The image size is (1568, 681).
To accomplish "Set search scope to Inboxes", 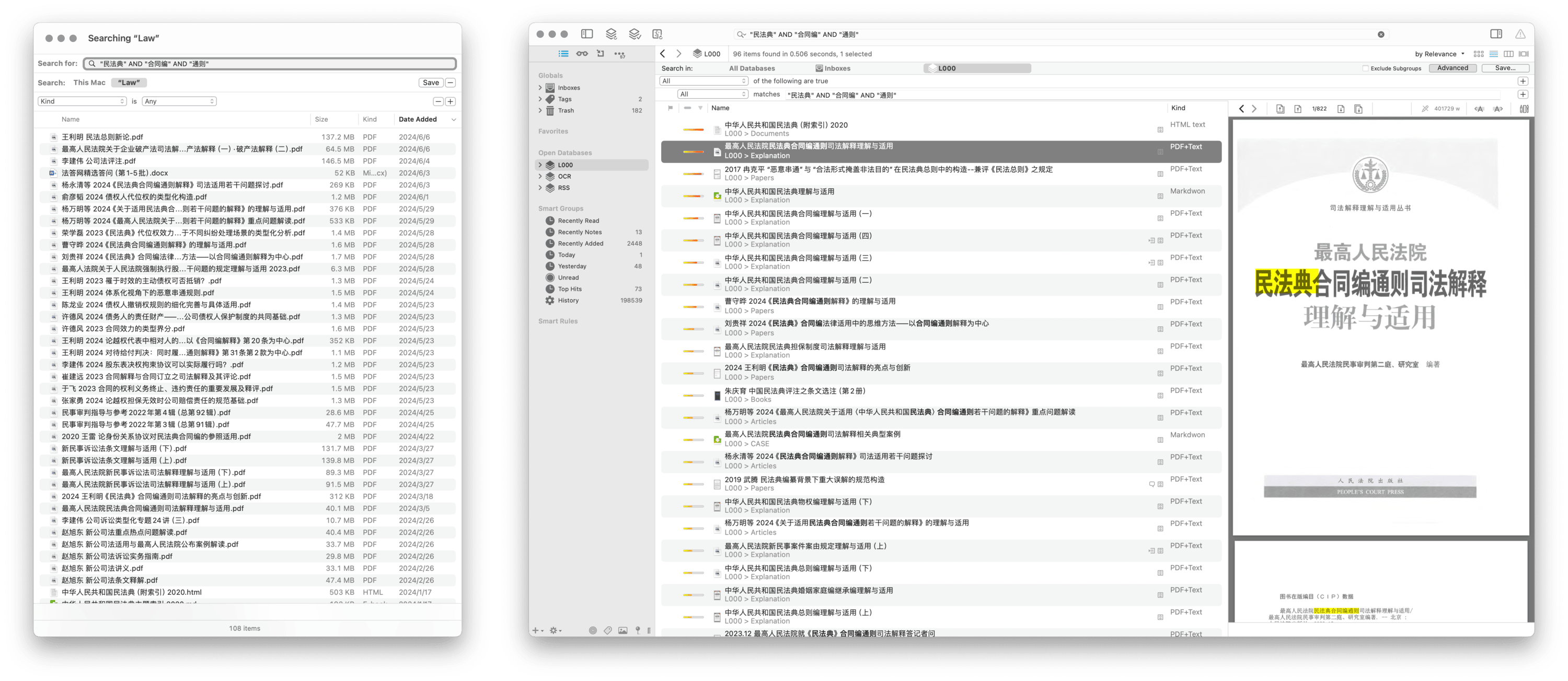I will 833,68.
